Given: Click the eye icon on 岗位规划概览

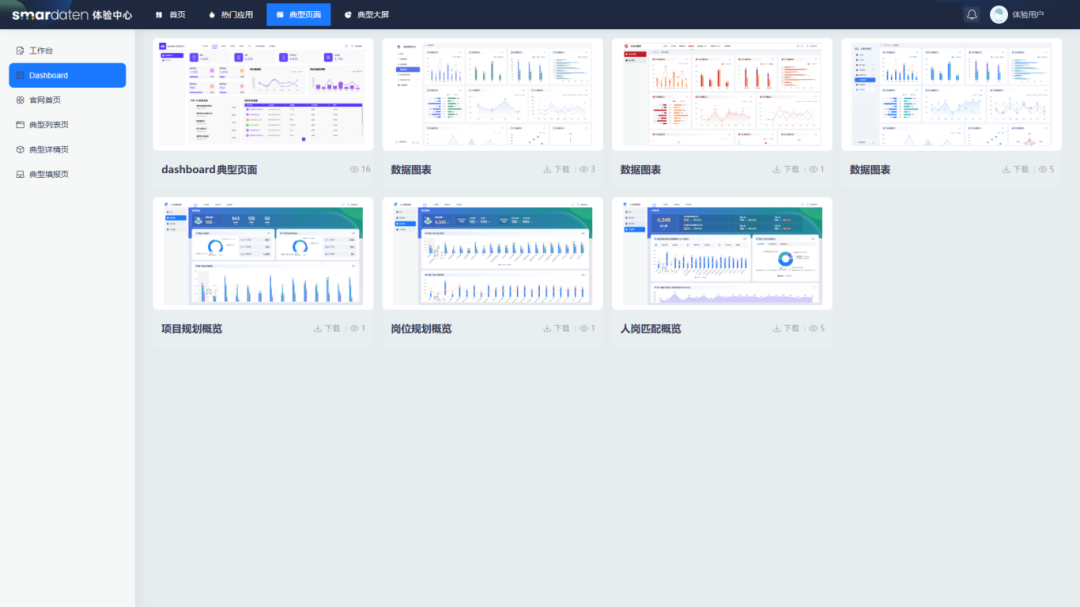Looking at the screenshot, I should pos(583,329).
